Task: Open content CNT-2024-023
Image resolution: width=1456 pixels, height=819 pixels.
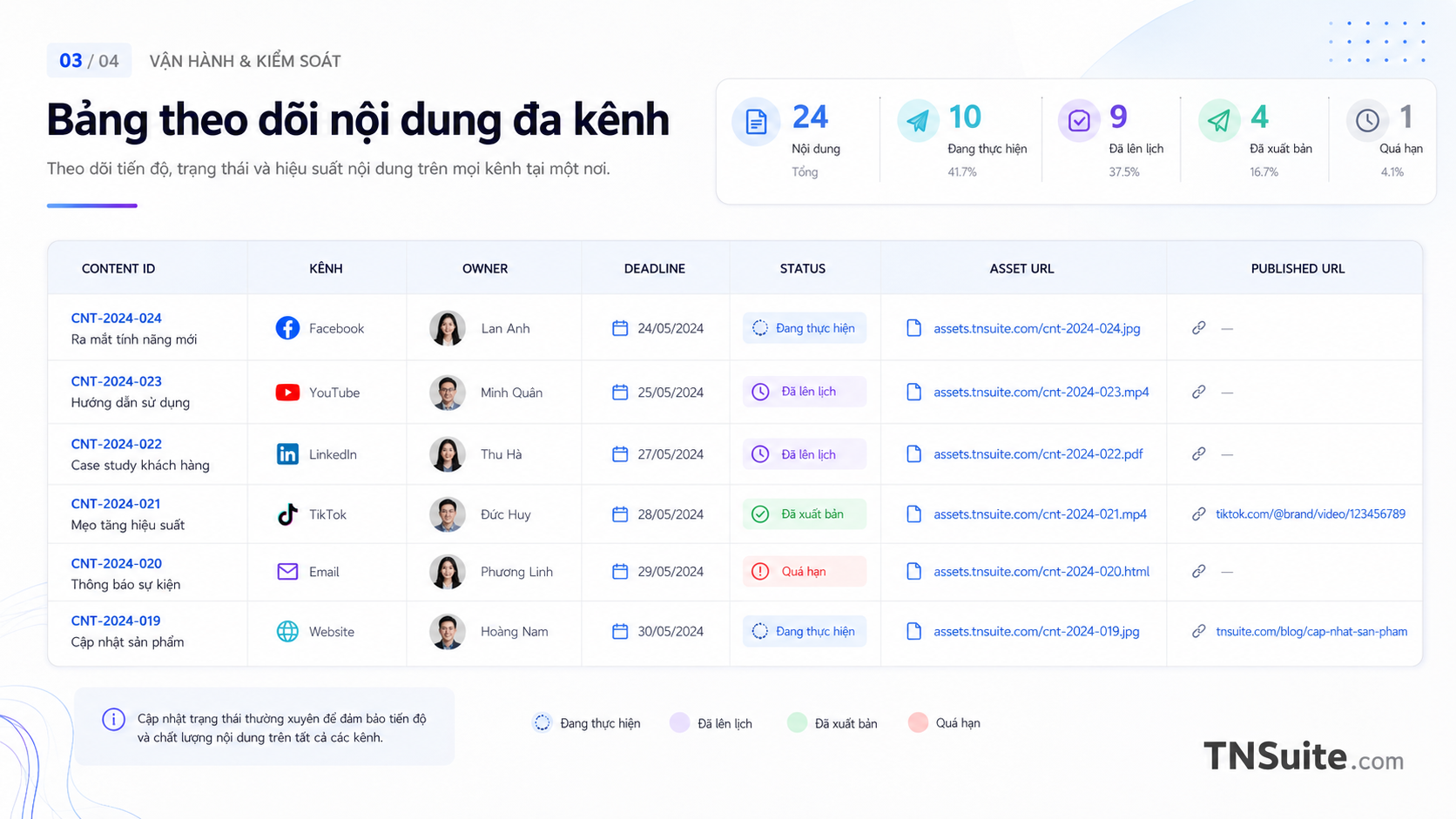Action: (x=116, y=381)
